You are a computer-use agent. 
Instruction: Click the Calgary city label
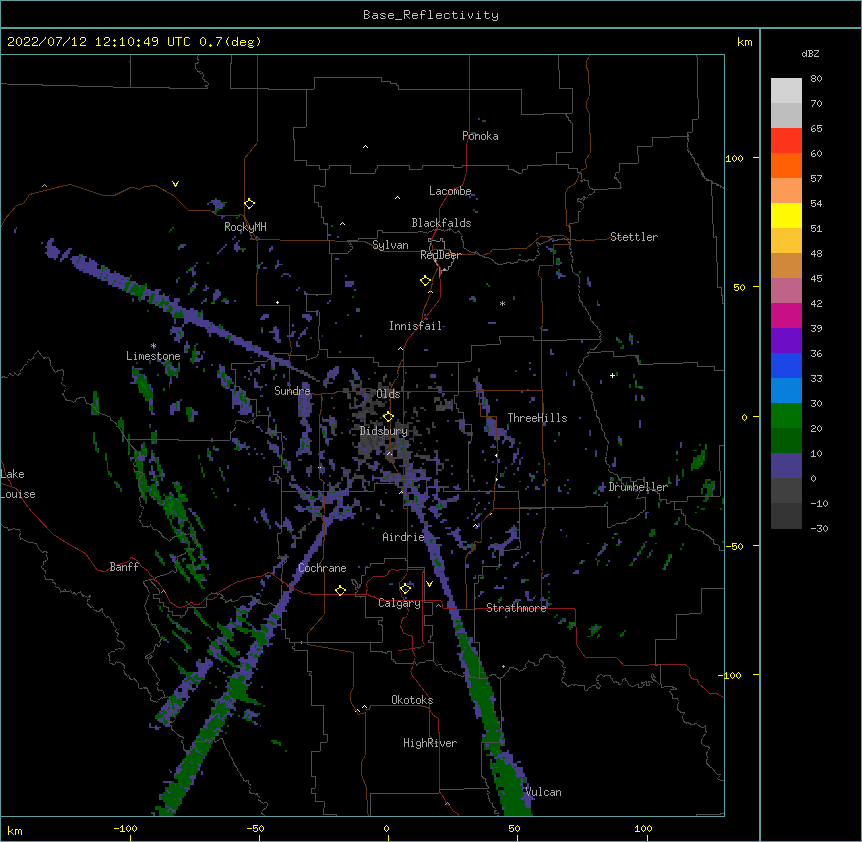[399, 603]
